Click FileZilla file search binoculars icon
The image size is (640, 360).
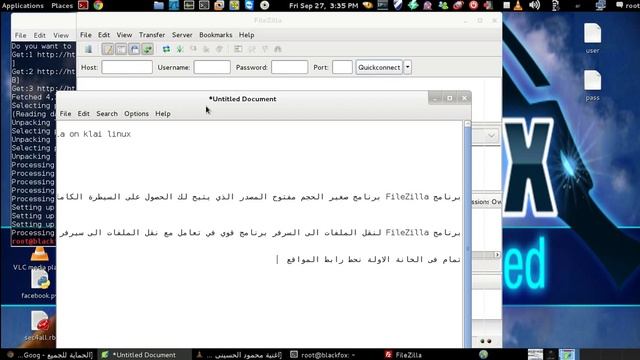pos(278,49)
